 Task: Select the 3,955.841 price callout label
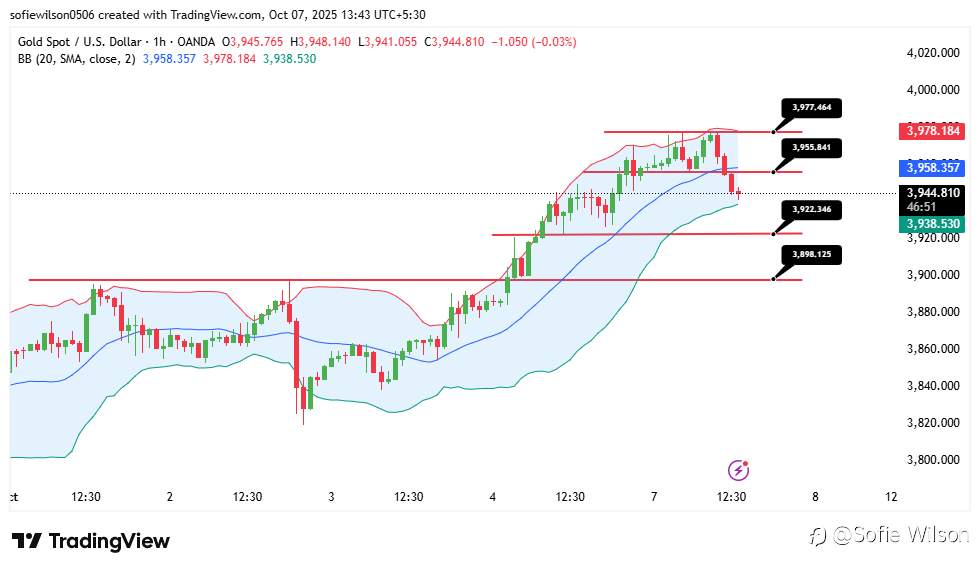click(x=811, y=148)
